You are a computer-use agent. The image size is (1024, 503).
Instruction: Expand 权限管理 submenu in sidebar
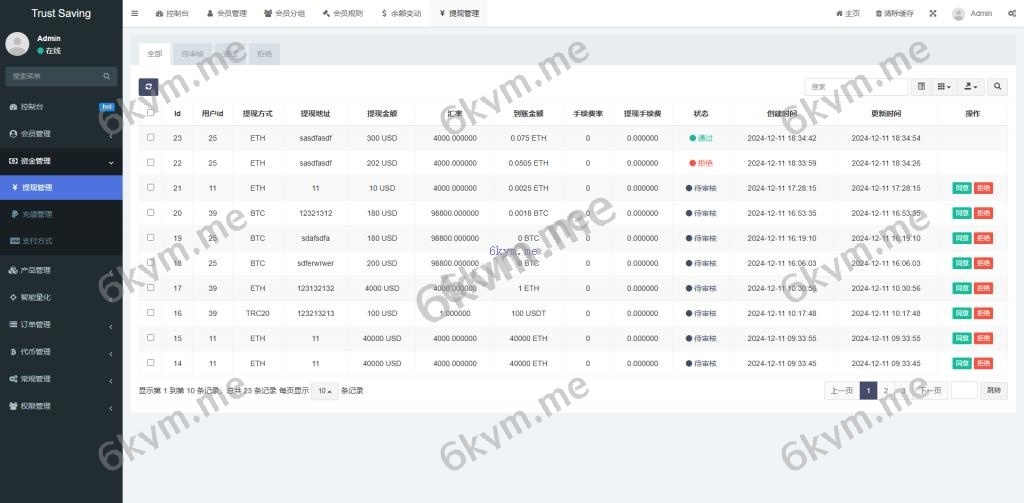[x=61, y=406]
